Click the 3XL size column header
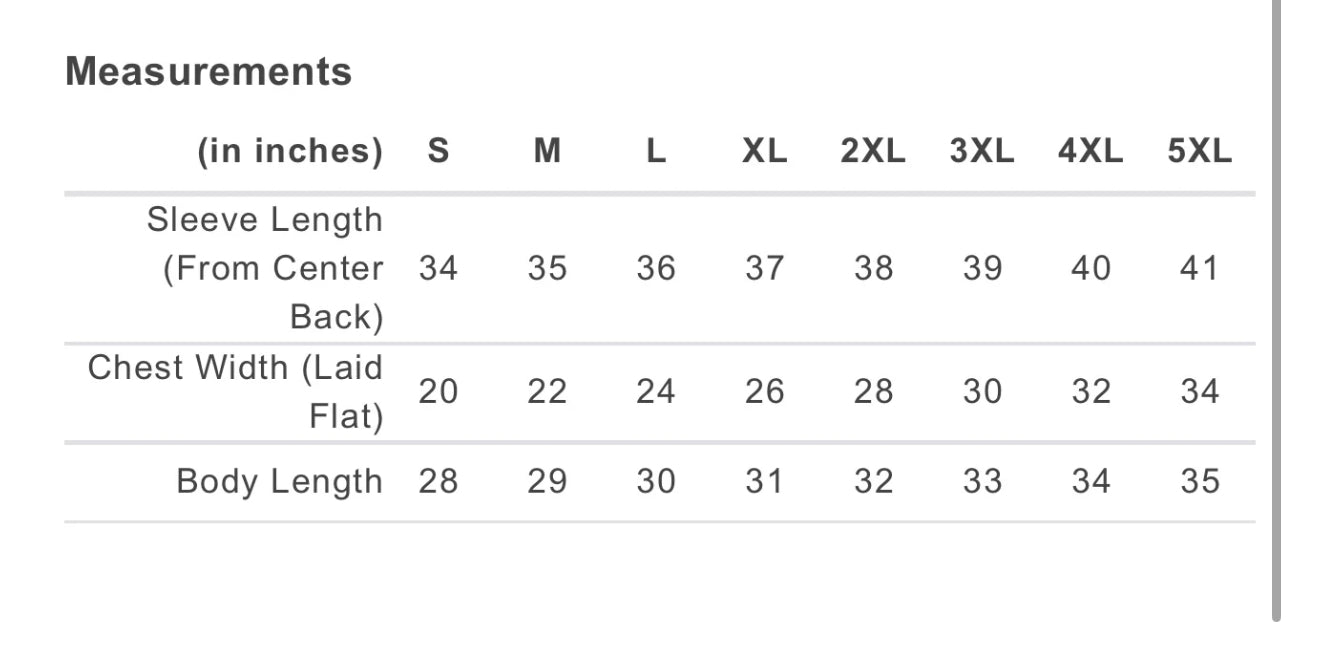The image size is (1320, 664). (x=981, y=151)
